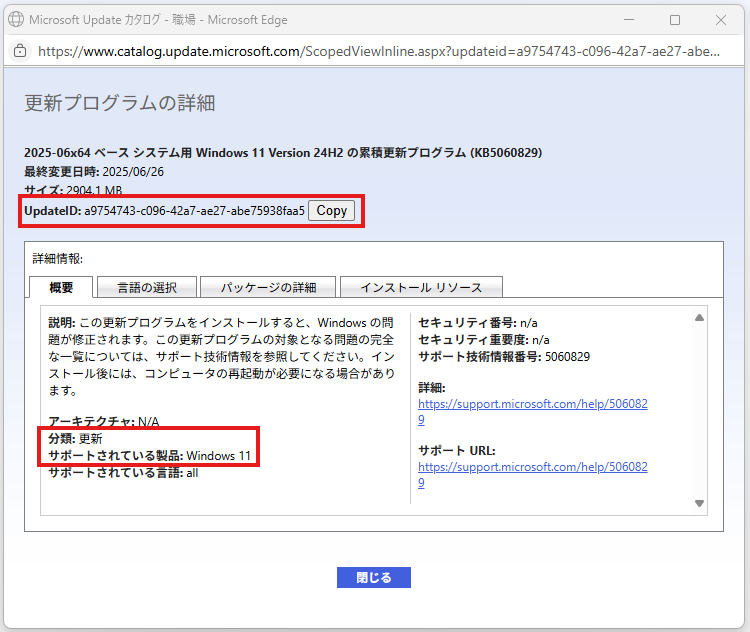This screenshot has height=632, width=750.
Task: Open the support link under 詳細:
Action: (532, 411)
